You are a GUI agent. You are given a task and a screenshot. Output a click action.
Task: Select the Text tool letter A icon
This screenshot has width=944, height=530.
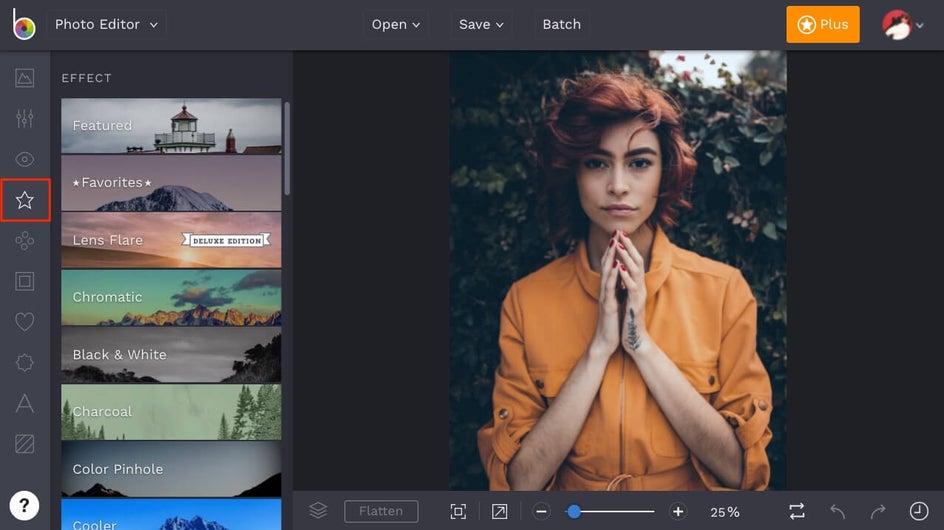click(x=25, y=403)
